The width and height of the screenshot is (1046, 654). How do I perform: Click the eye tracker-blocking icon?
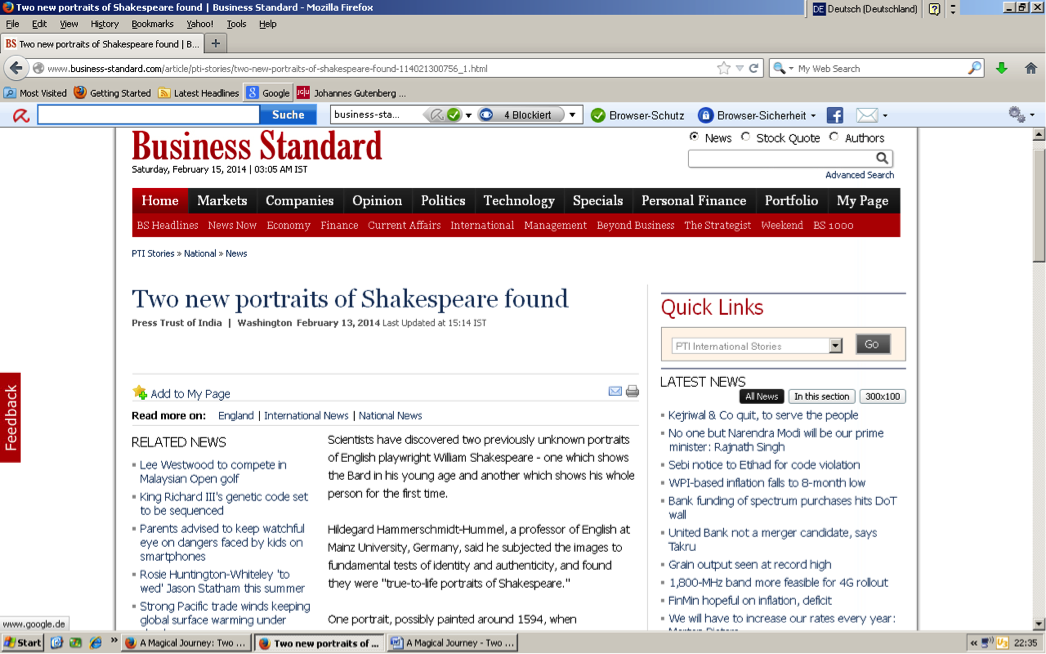click(486, 115)
